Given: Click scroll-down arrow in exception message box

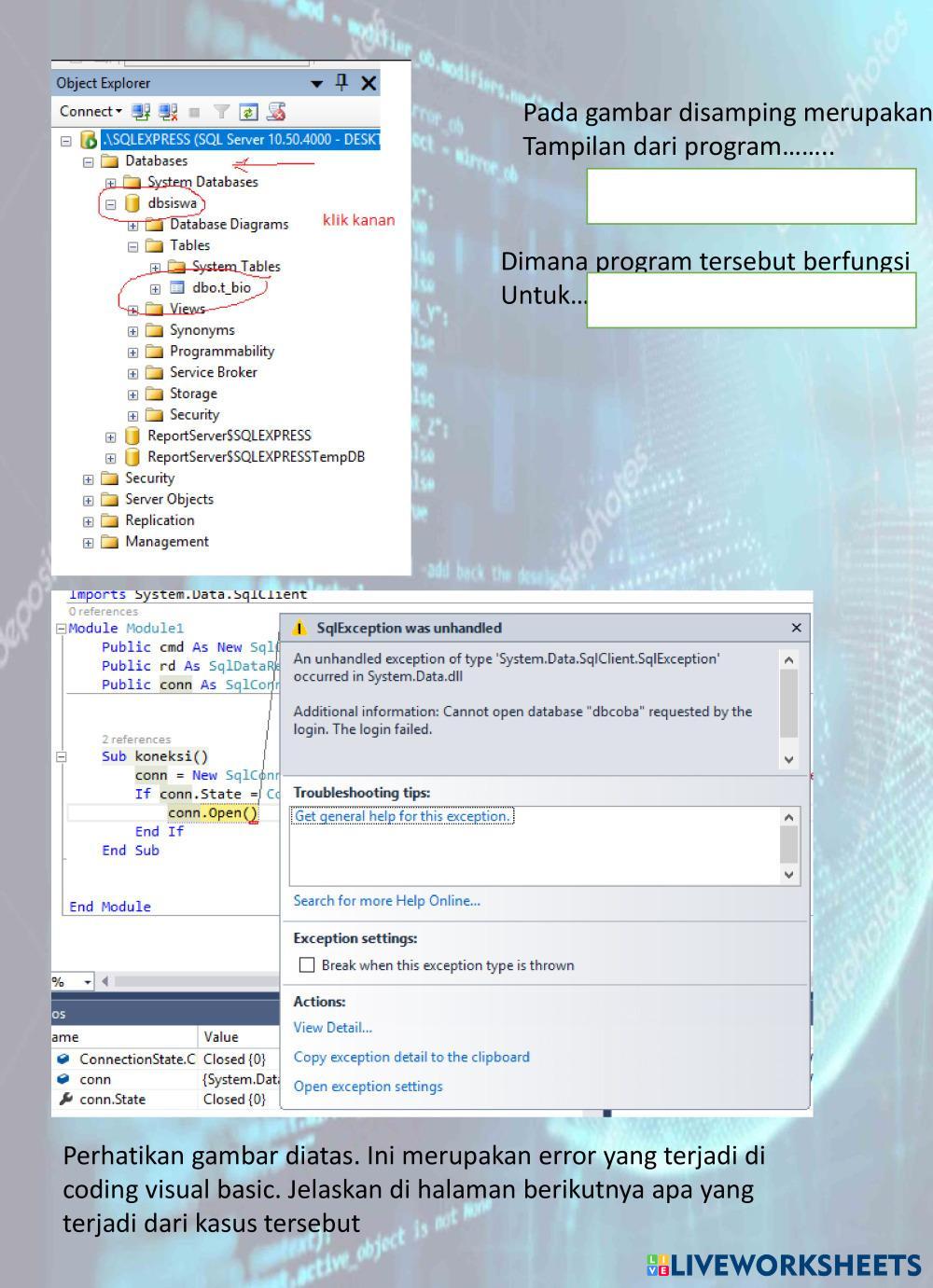Looking at the screenshot, I should pyautogui.click(x=789, y=759).
